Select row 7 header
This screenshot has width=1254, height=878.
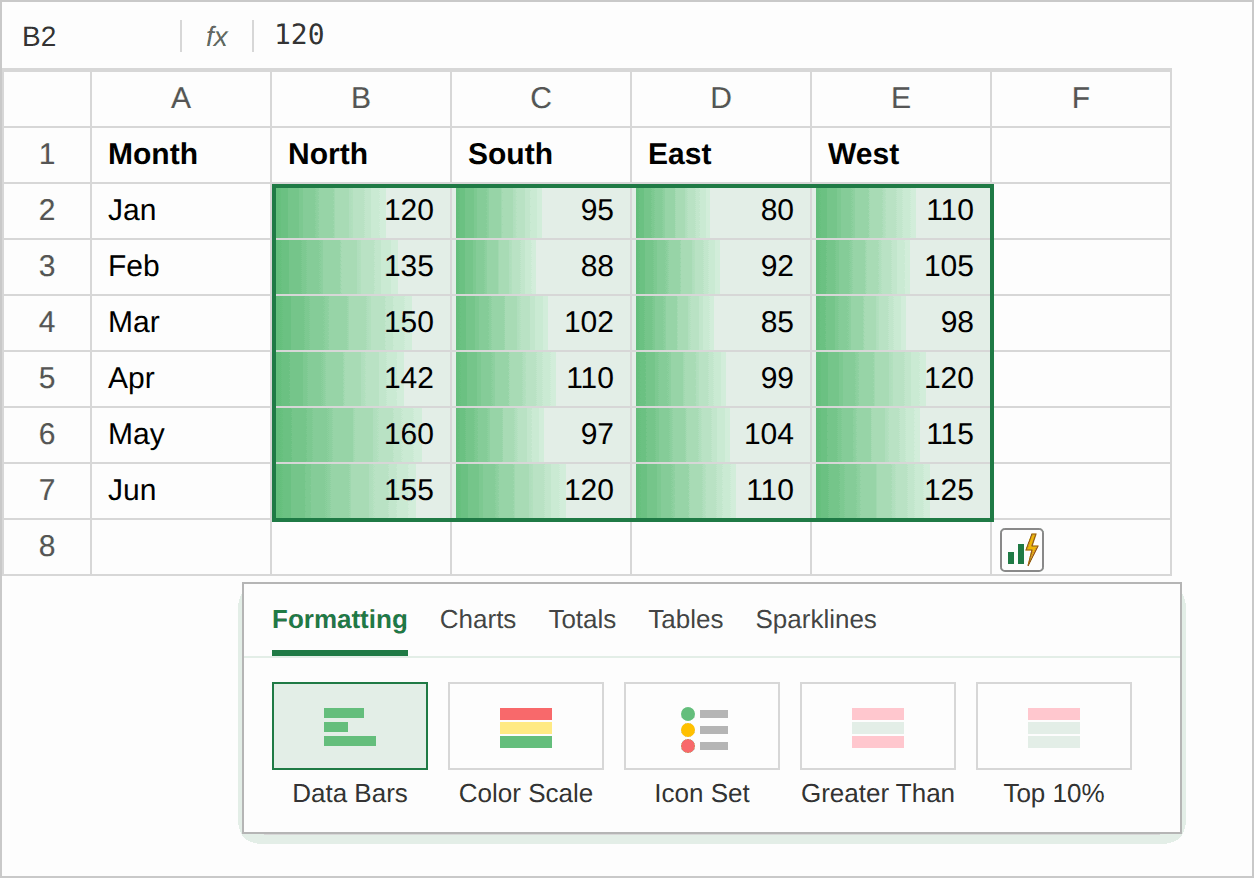tap(47, 490)
